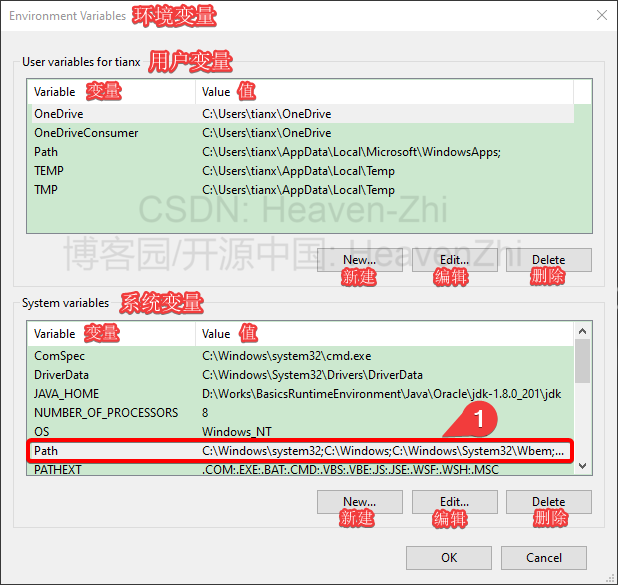Click Edit button under user variables
Viewport: 618px width, 585px height.
point(454,260)
